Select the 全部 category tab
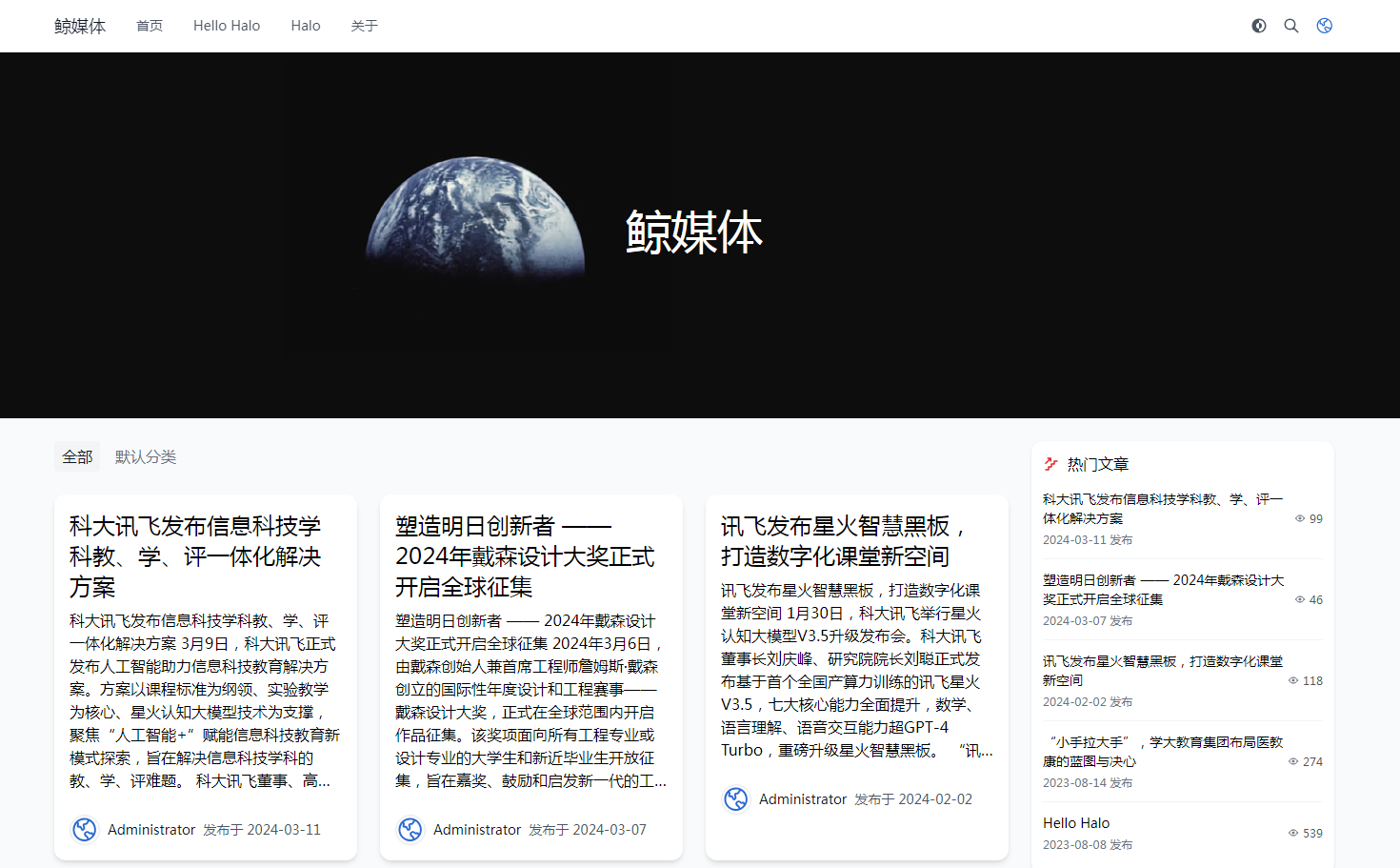The image size is (1400, 868). tap(77, 457)
